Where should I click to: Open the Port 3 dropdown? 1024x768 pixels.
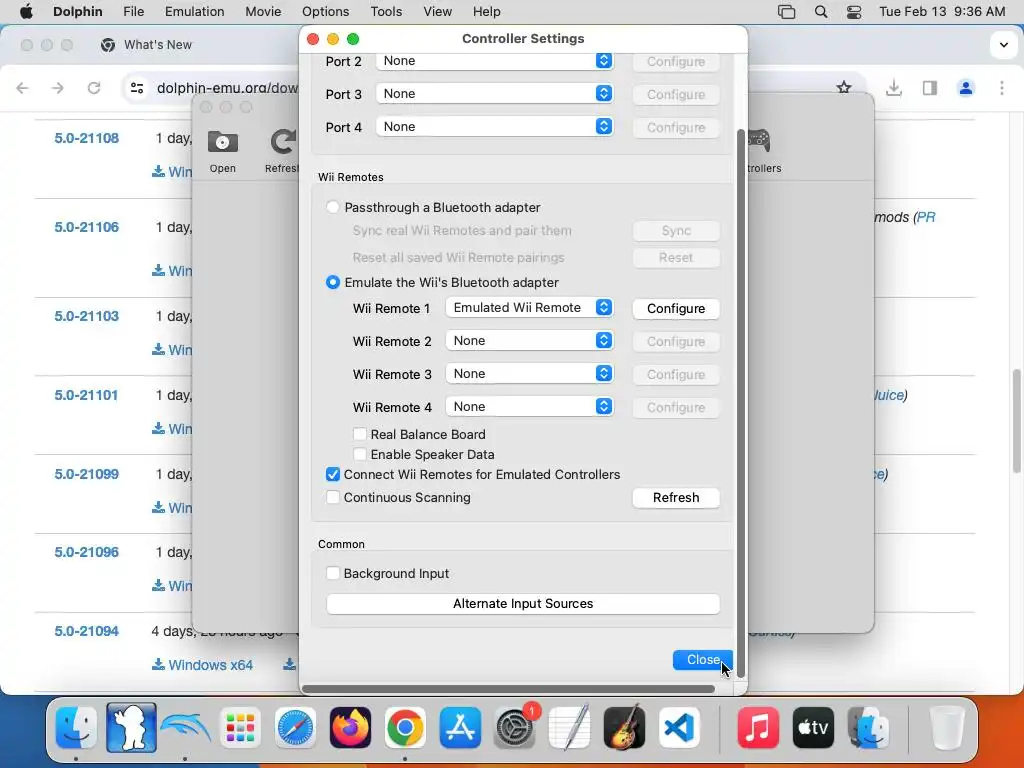494,93
